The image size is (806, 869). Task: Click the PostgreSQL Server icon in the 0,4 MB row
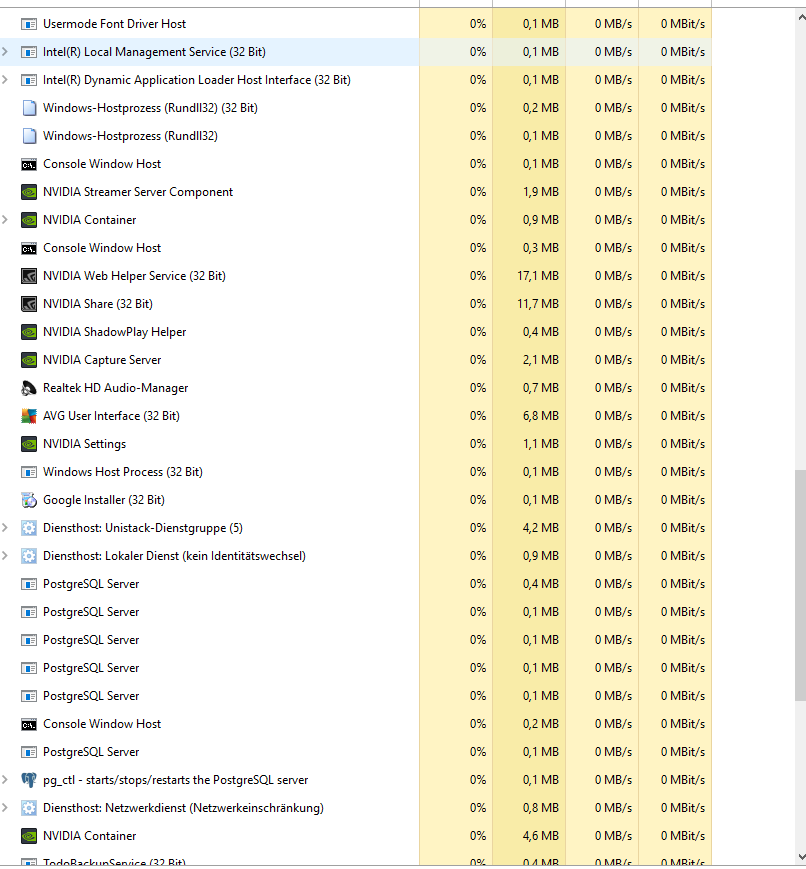(29, 584)
